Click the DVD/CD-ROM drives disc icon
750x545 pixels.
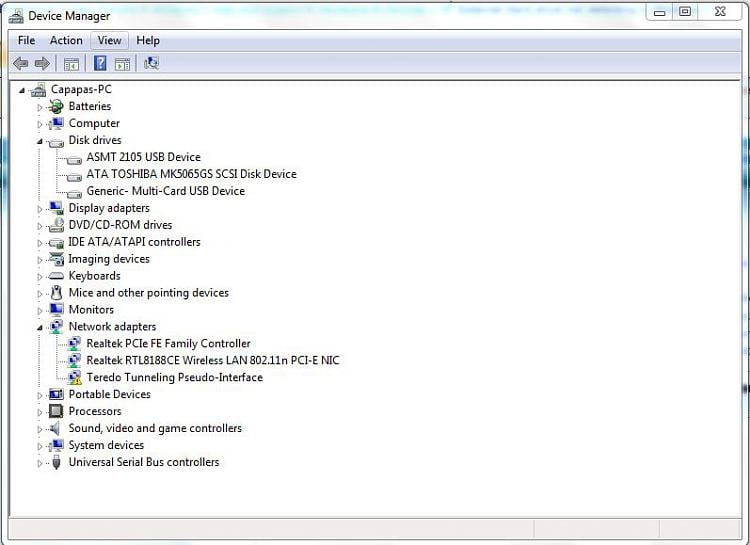point(56,225)
